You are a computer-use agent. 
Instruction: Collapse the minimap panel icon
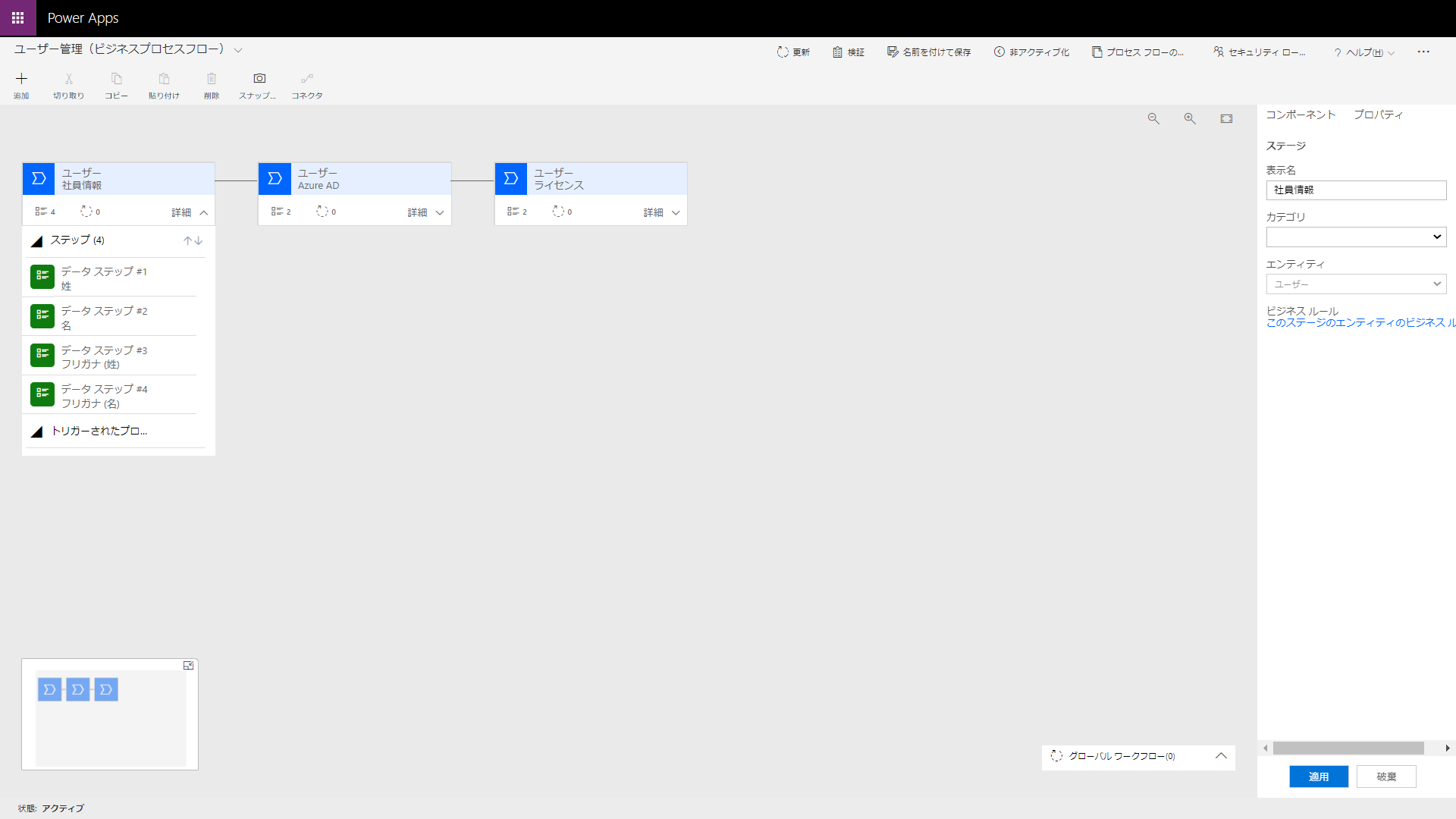coord(188,666)
